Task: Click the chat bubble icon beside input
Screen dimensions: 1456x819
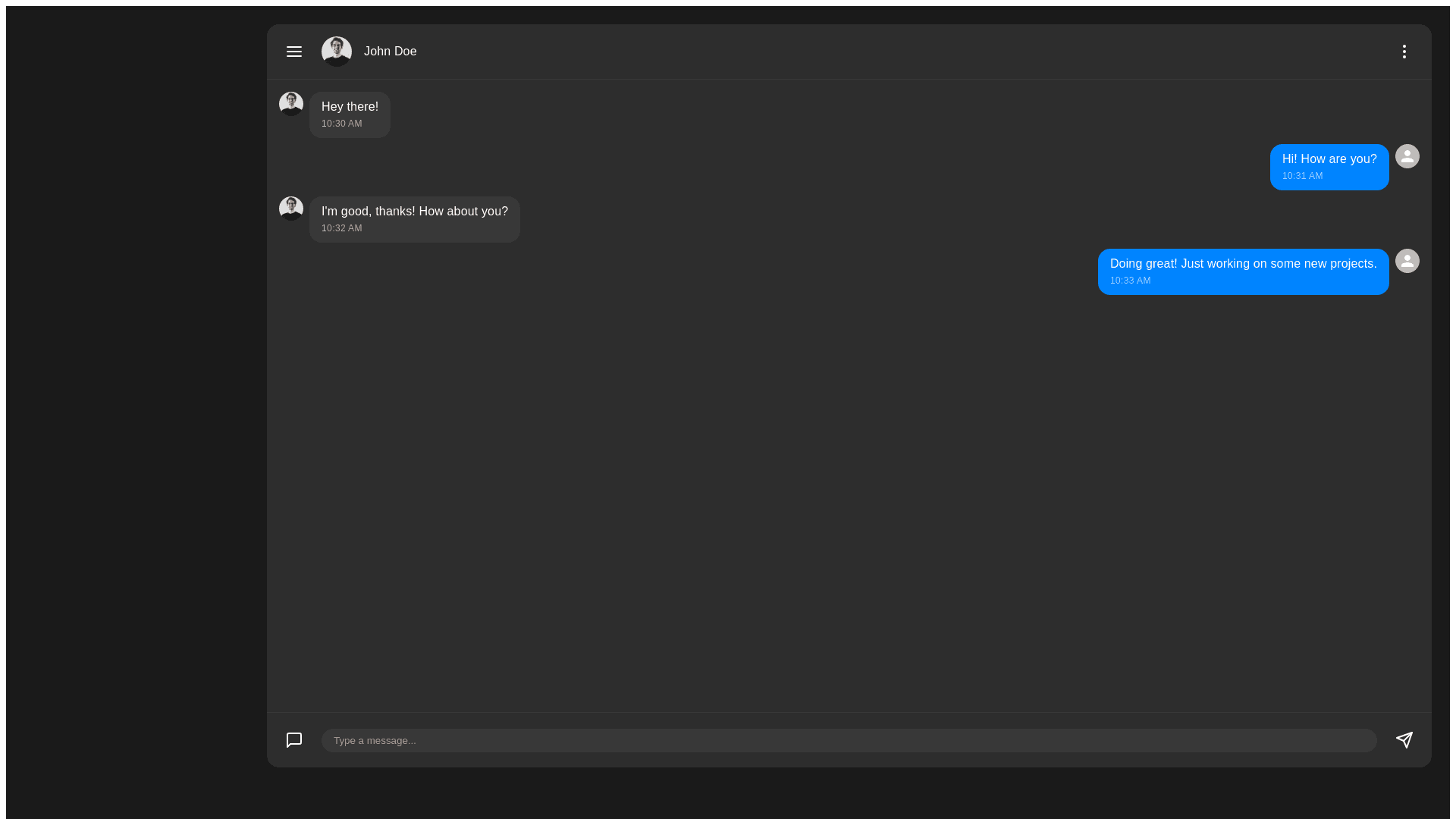Action: pyautogui.click(x=294, y=740)
